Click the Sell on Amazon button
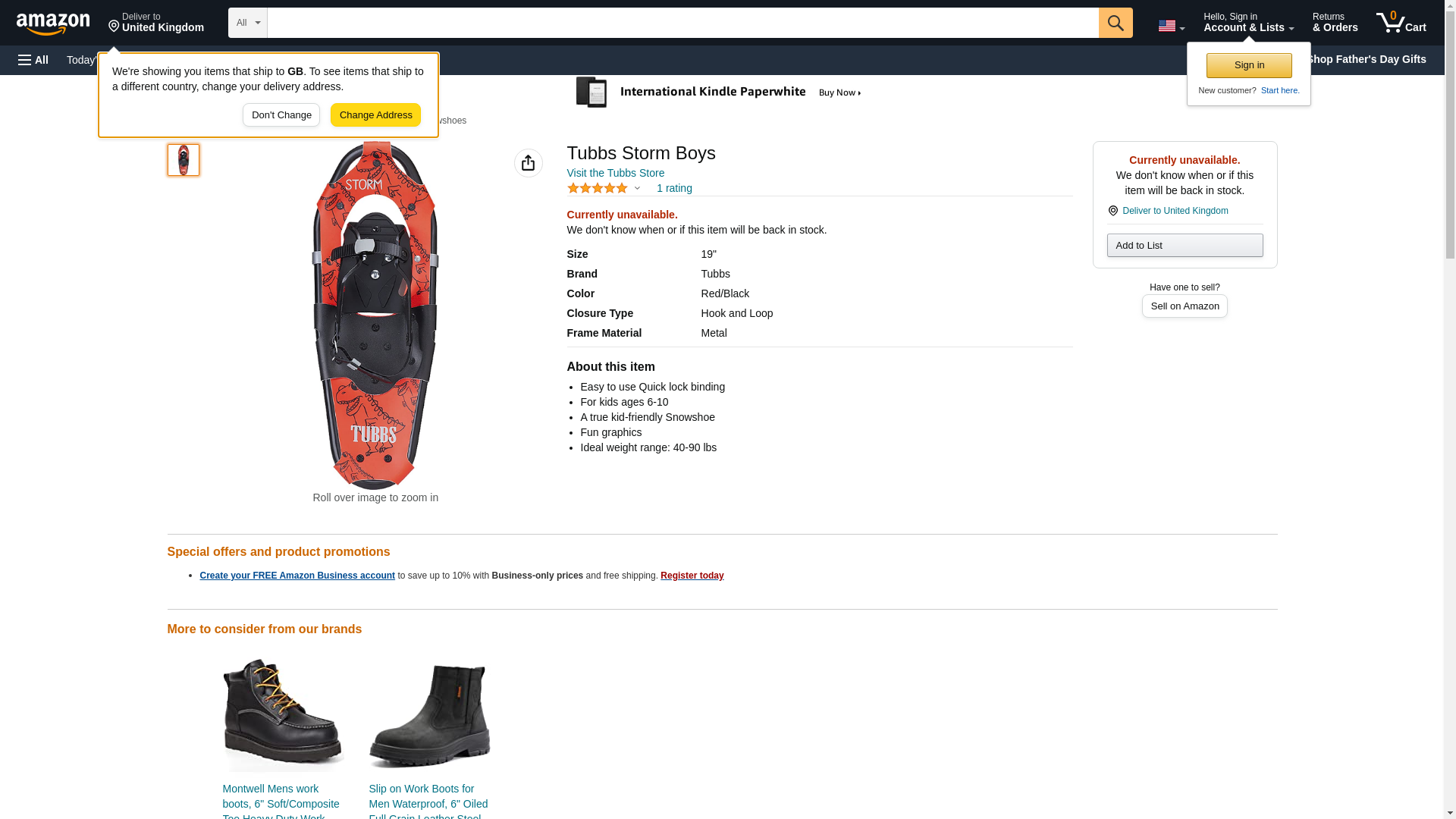 (1185, 306)
